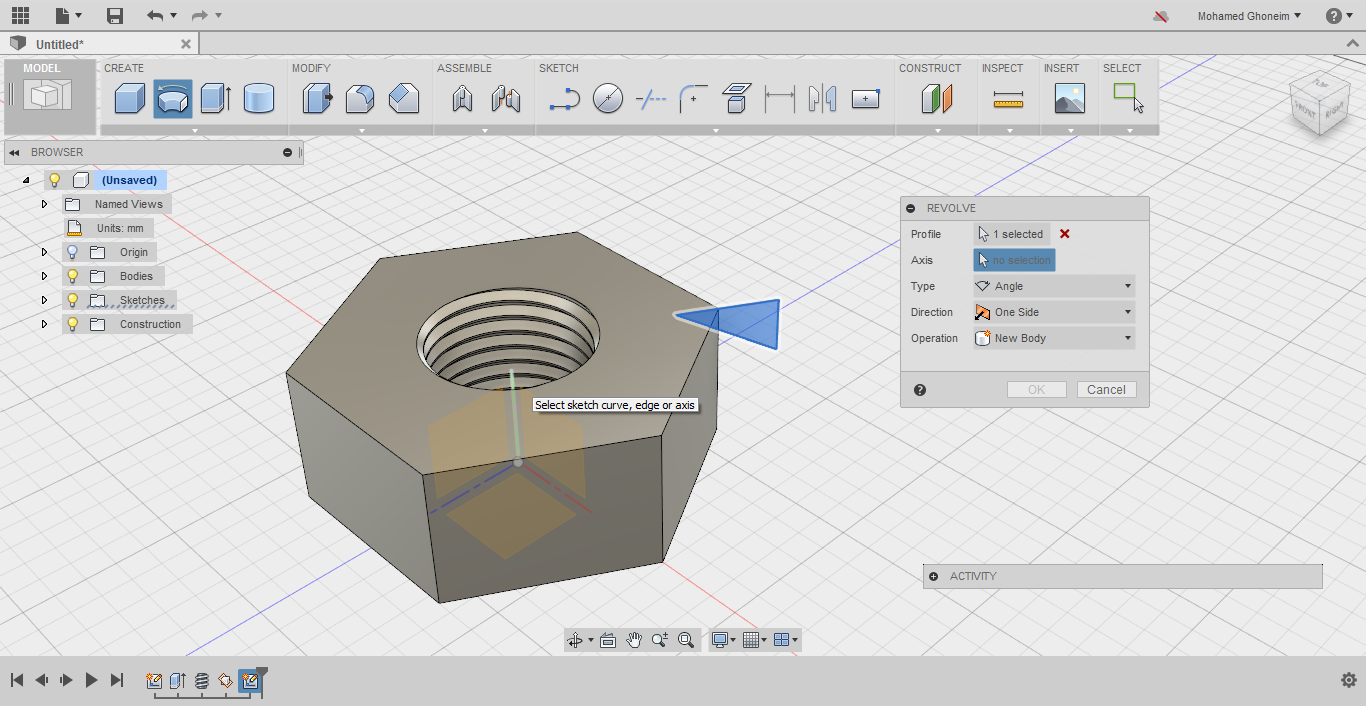1366x706 pixels.
Task: Click the Fillet tool in Modify
Action: point(360,99)
